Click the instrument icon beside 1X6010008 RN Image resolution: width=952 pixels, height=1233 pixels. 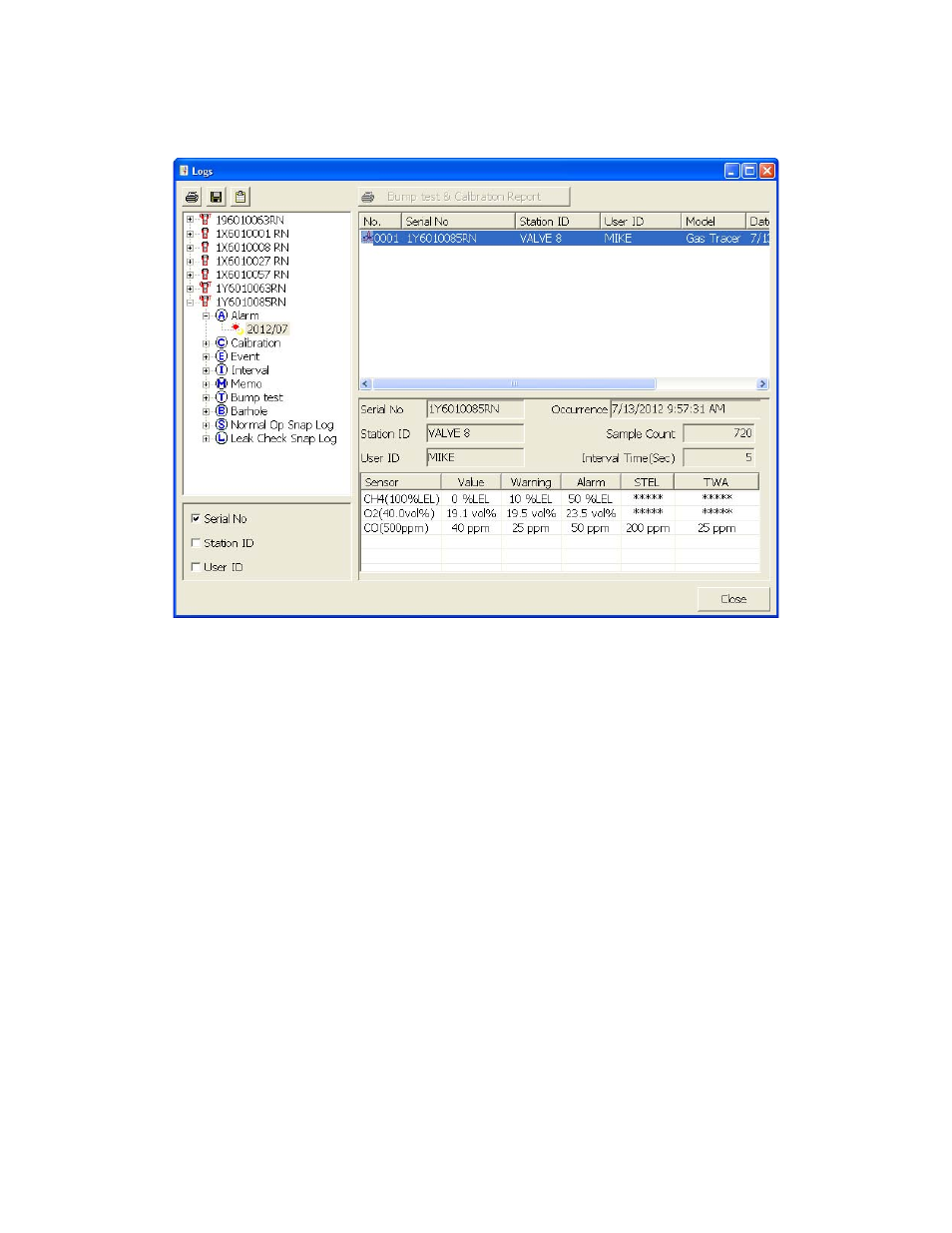click(205, 247)
